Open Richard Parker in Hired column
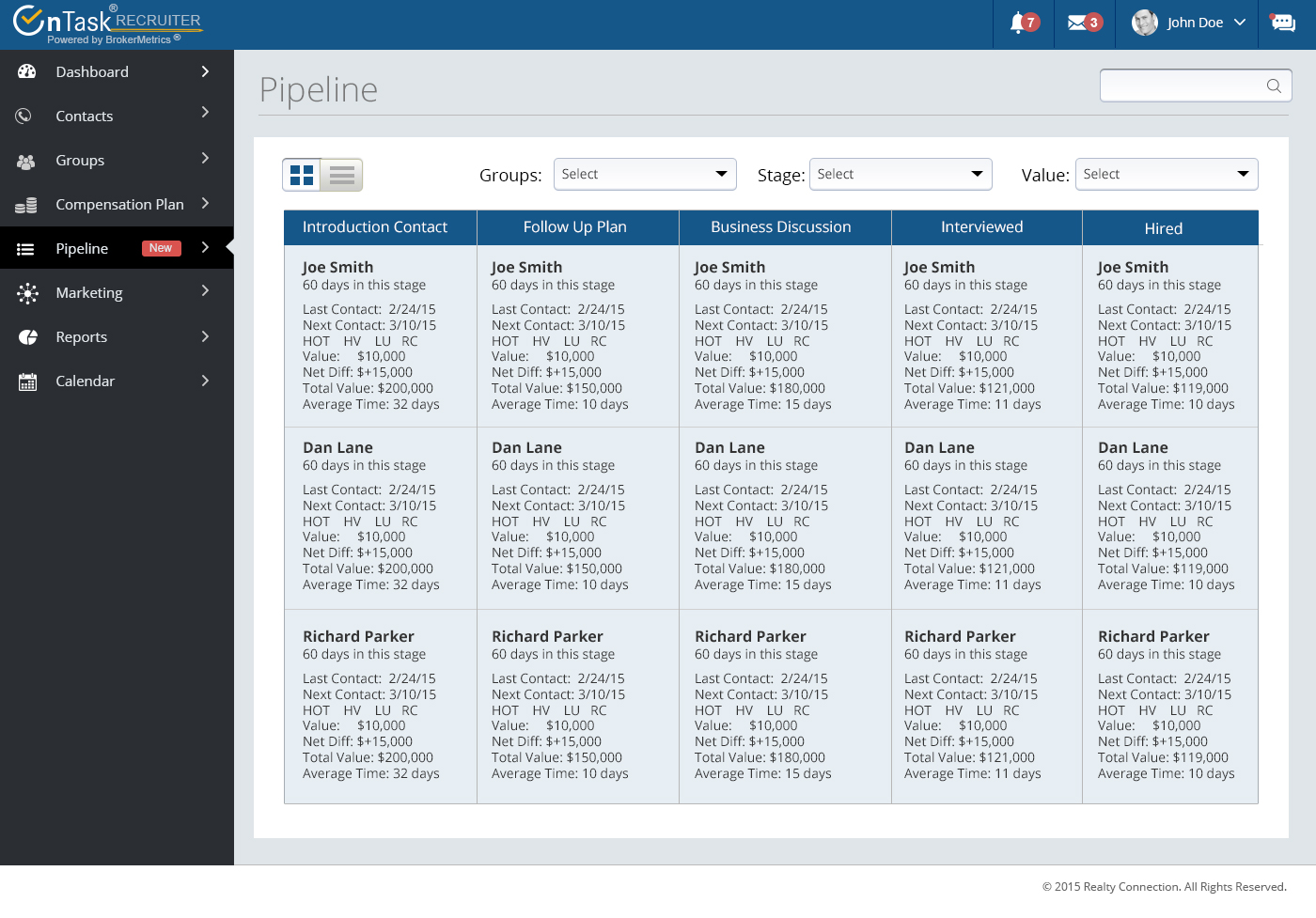 1153,637
